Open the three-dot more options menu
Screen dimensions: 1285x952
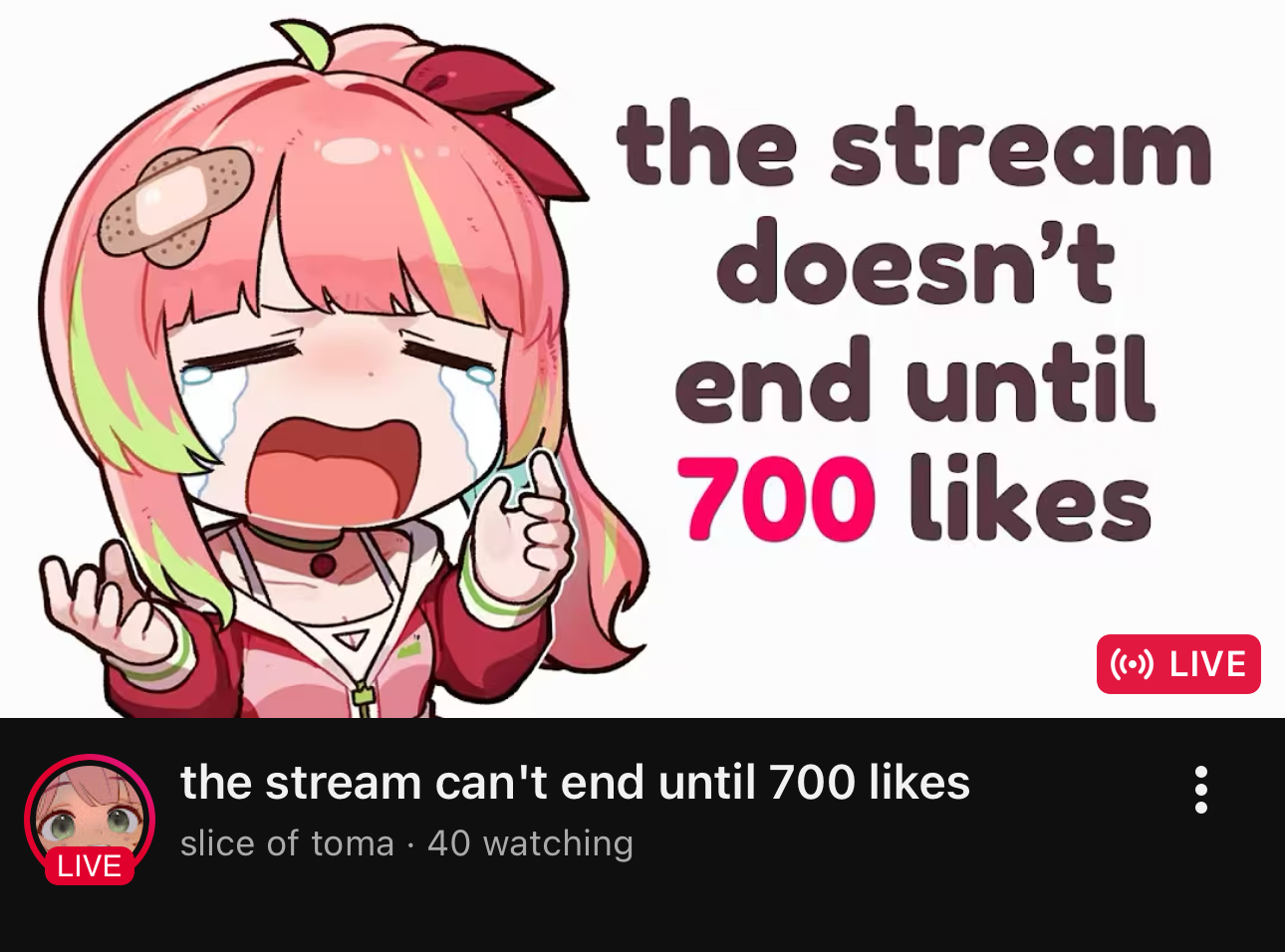pos(1201,790)
